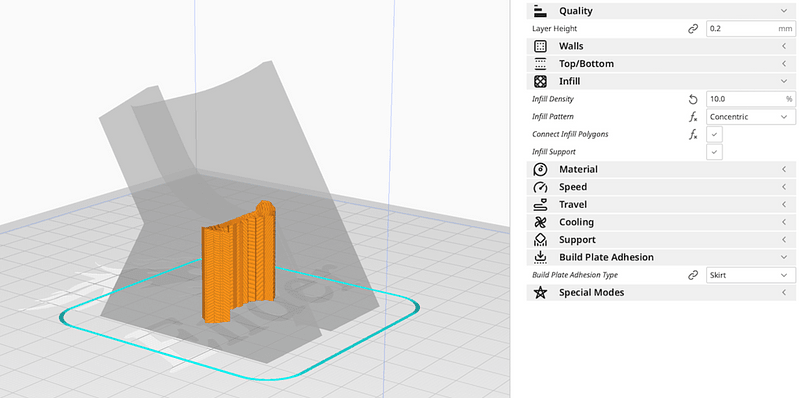Click the formula icon beside Infill Pattern

click(693, 117)
